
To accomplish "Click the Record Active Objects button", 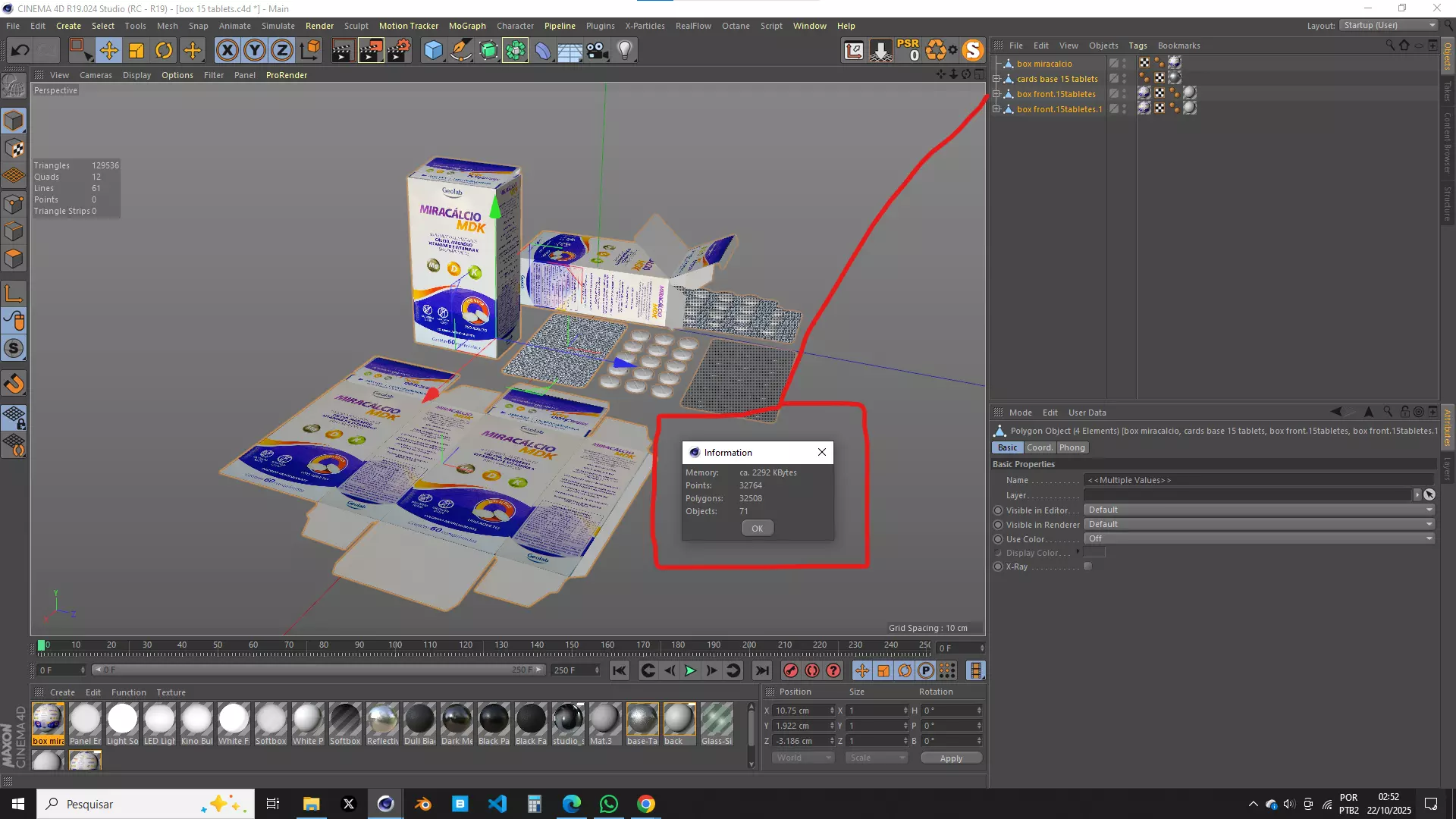I will click(x=790, y=670).
